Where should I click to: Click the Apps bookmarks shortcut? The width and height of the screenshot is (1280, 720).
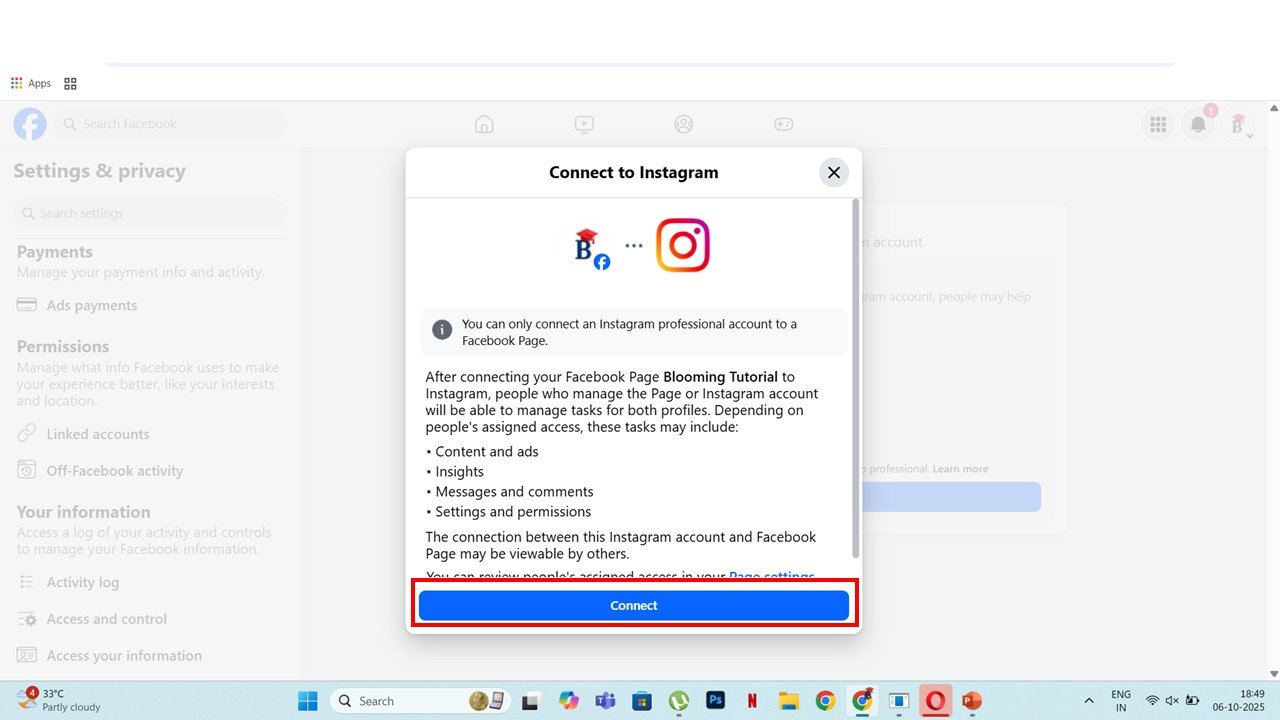(30, 83)
